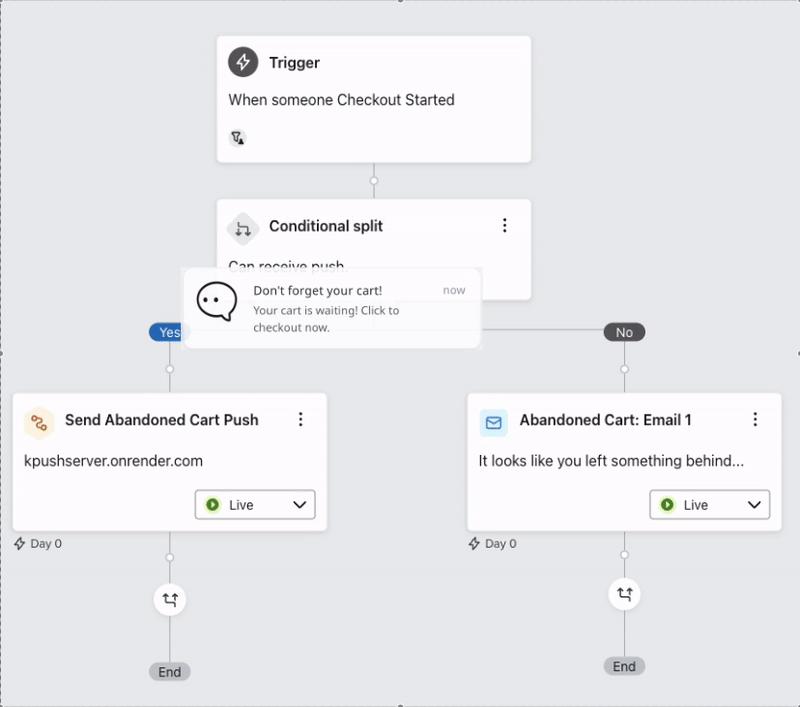This screenshot has height=707, width=800.
Task: Expand Live status dropdown on Push card
Action: (255, 505)
